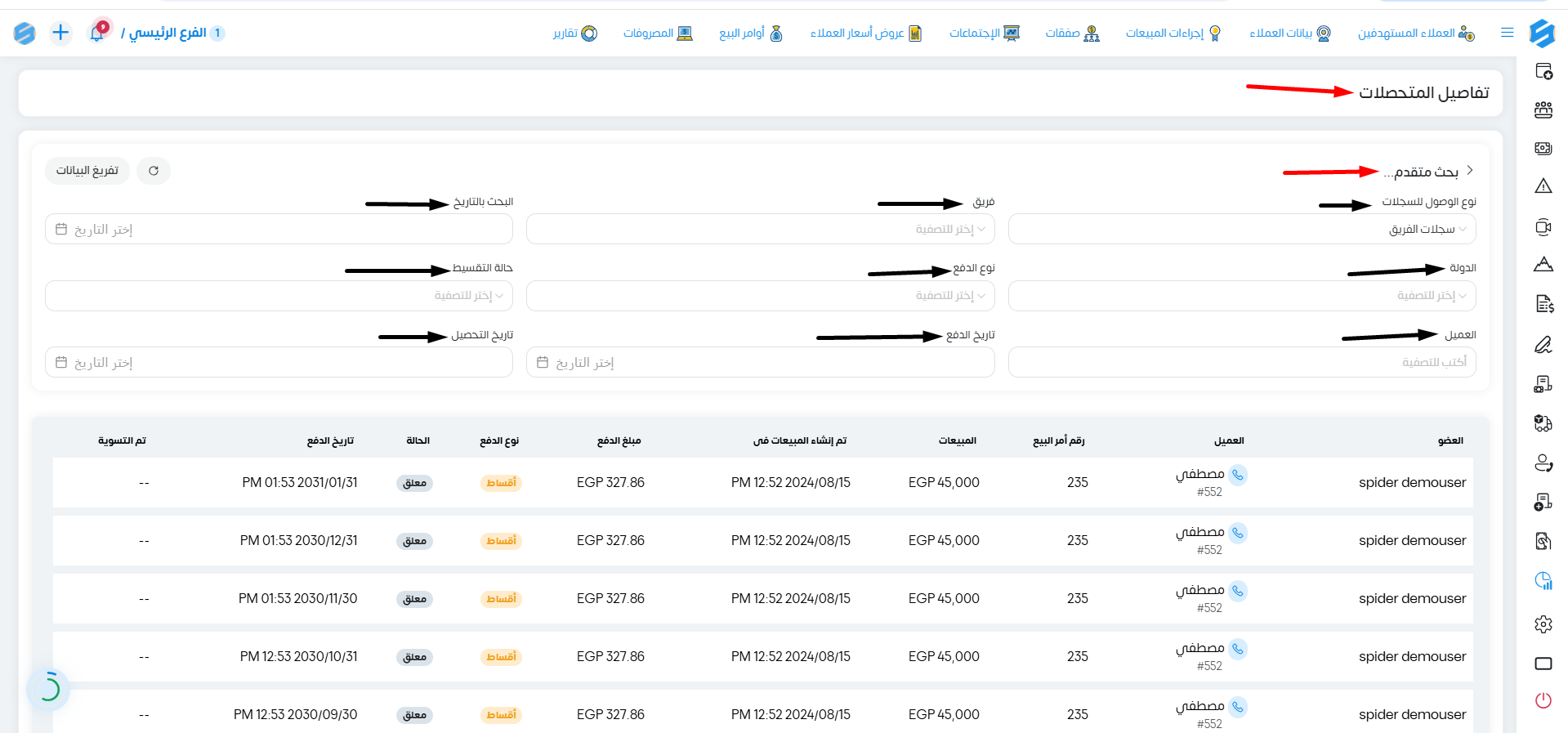The width and height of the screenshot is (1568, 733).
Task: Click EGP 327.86 in row dated 2030/12/31
Action: pyautogui.click(x=610, y=540)
